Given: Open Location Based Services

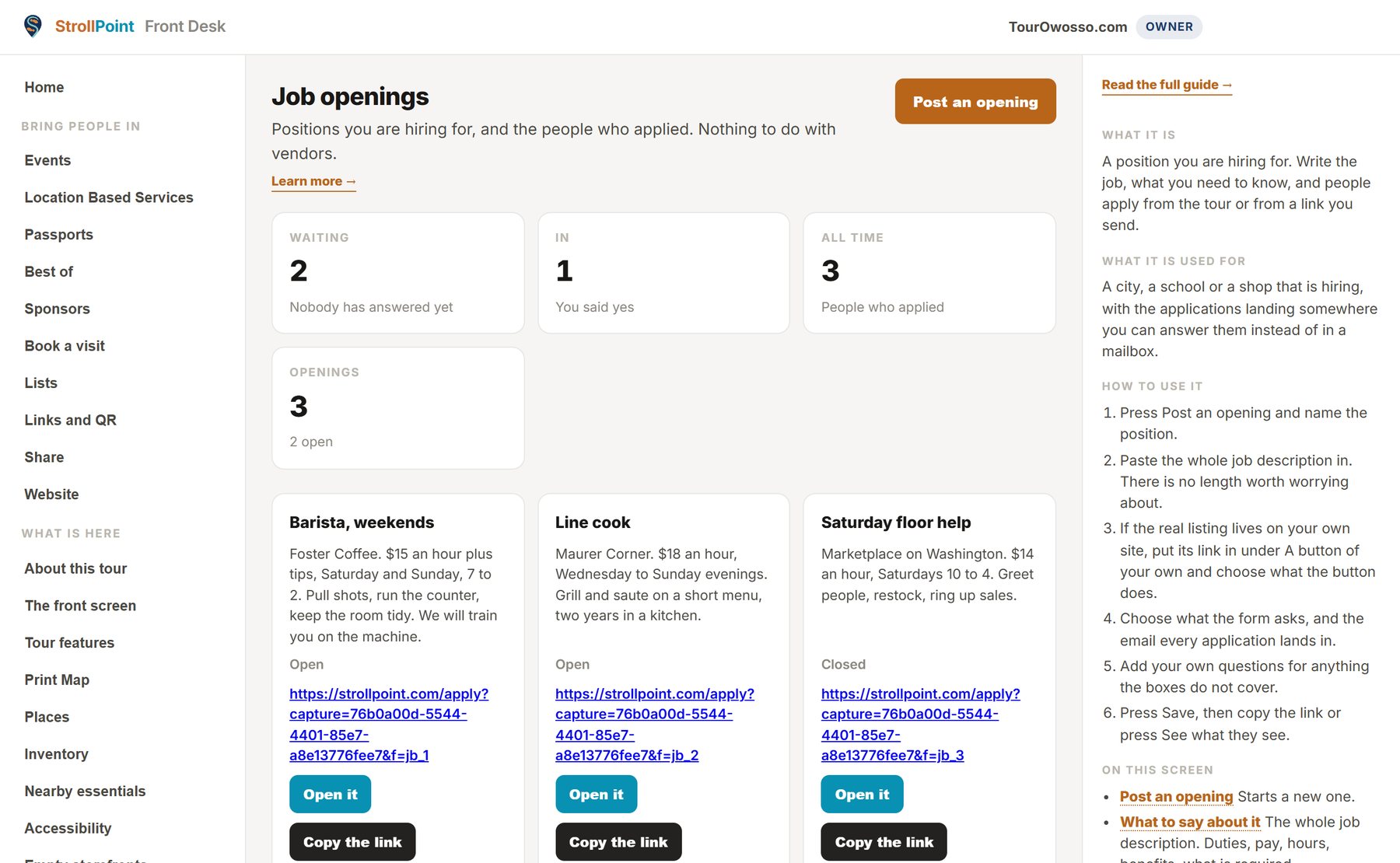Looking at the screenshot, I should pos(109,197).
